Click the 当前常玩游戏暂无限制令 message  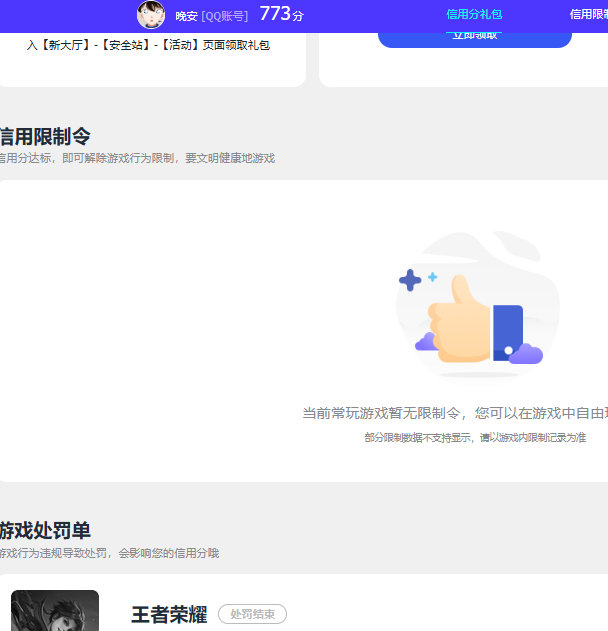[x=455, y=413]
